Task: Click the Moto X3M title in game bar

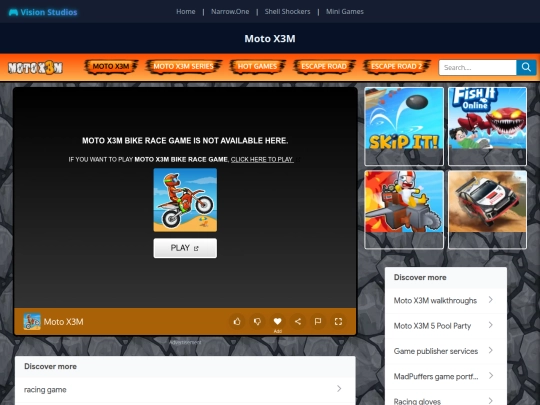Action: pyautogui.click(x=63, y=322)
